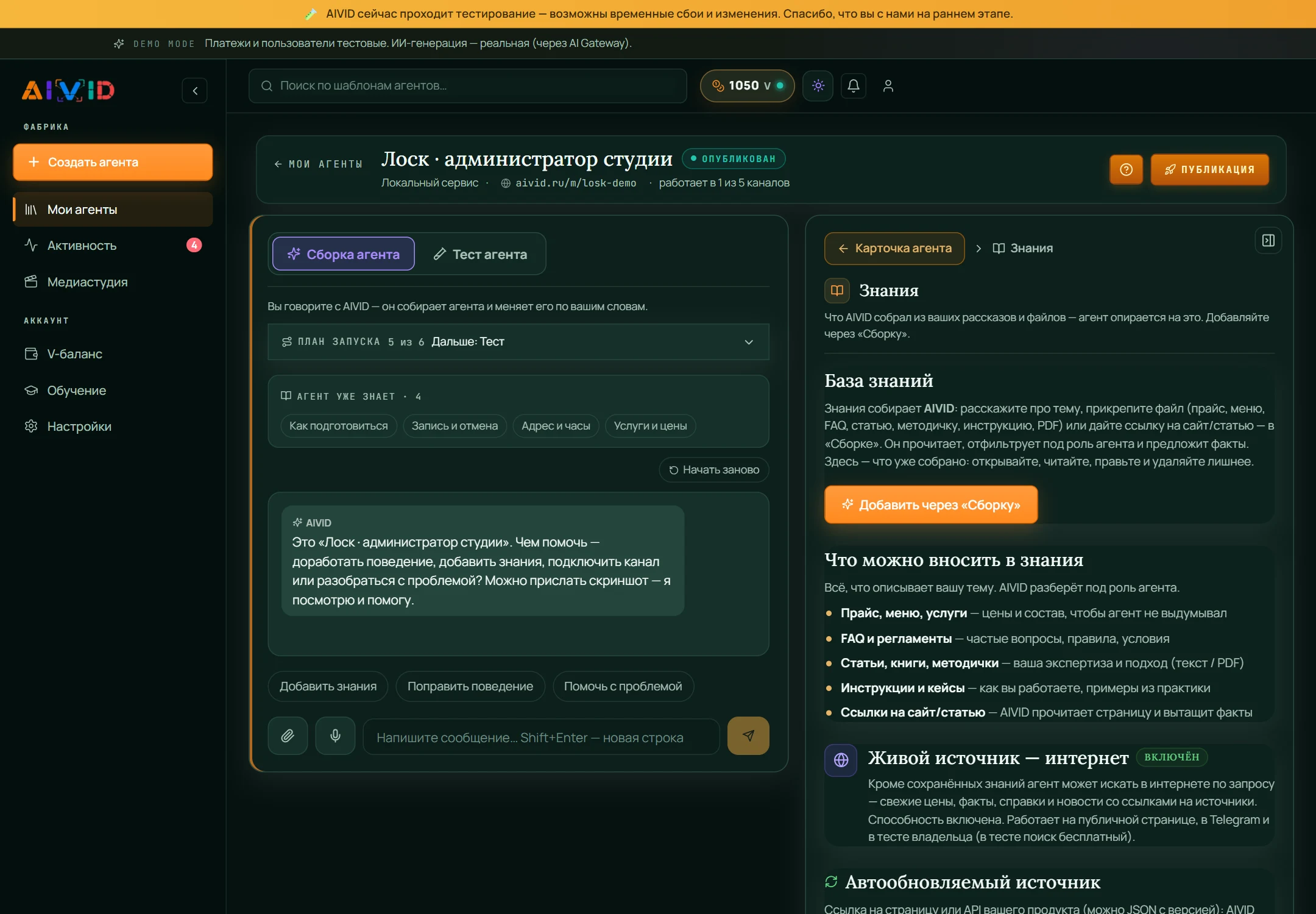
Task: Open V-баланс in sidebar
Action: click(113, 354)
